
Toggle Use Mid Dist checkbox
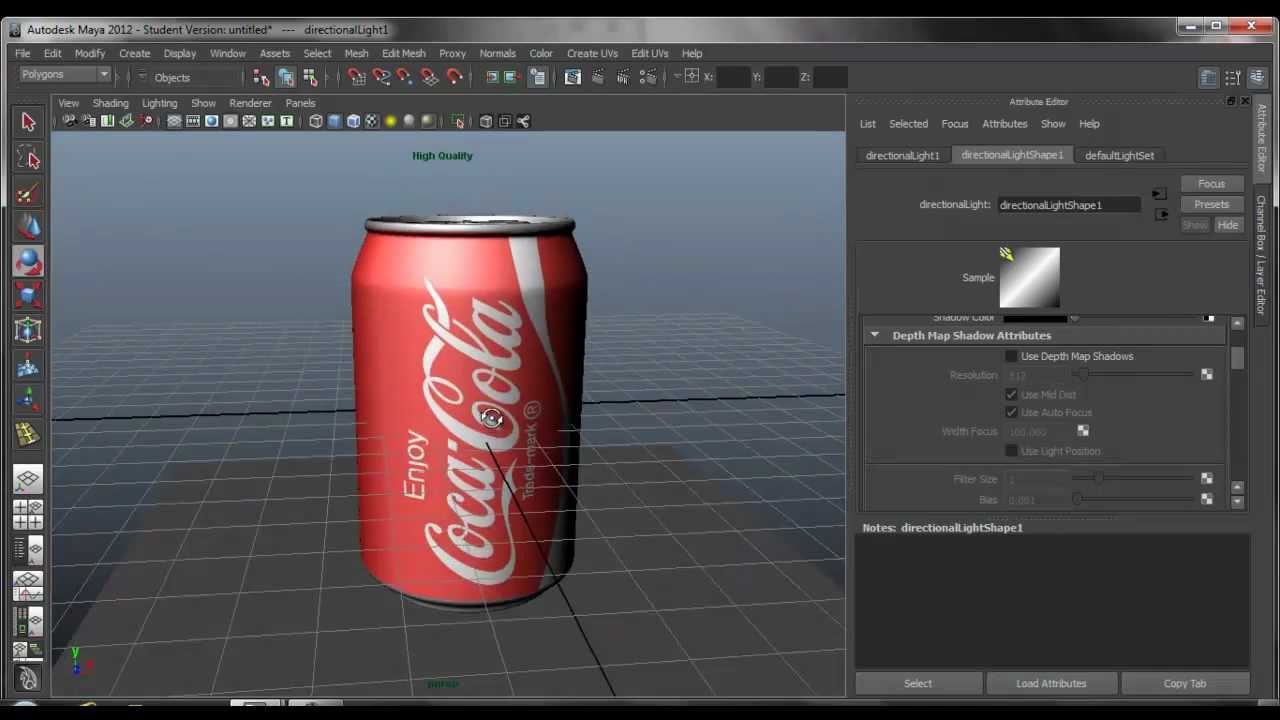click(x=1011, y=395)
